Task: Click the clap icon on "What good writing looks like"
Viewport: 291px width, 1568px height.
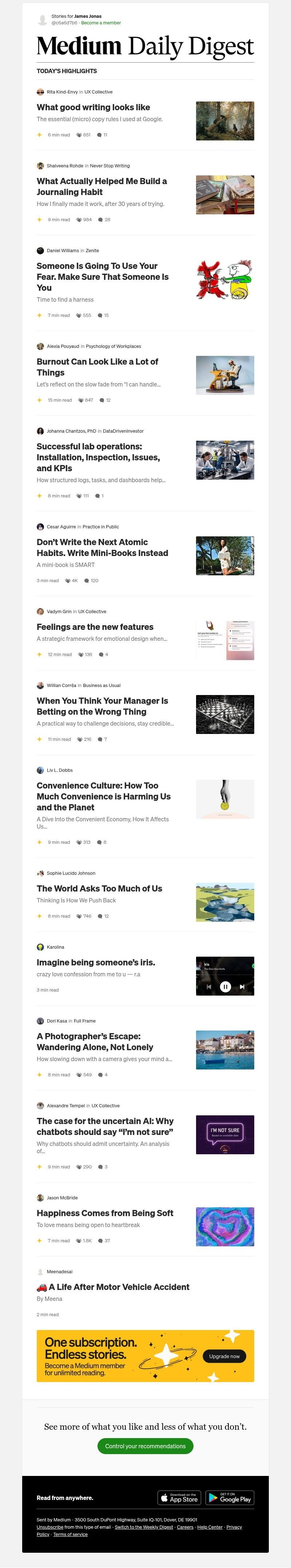Action: pyautogui.click(x=80, y=135)
